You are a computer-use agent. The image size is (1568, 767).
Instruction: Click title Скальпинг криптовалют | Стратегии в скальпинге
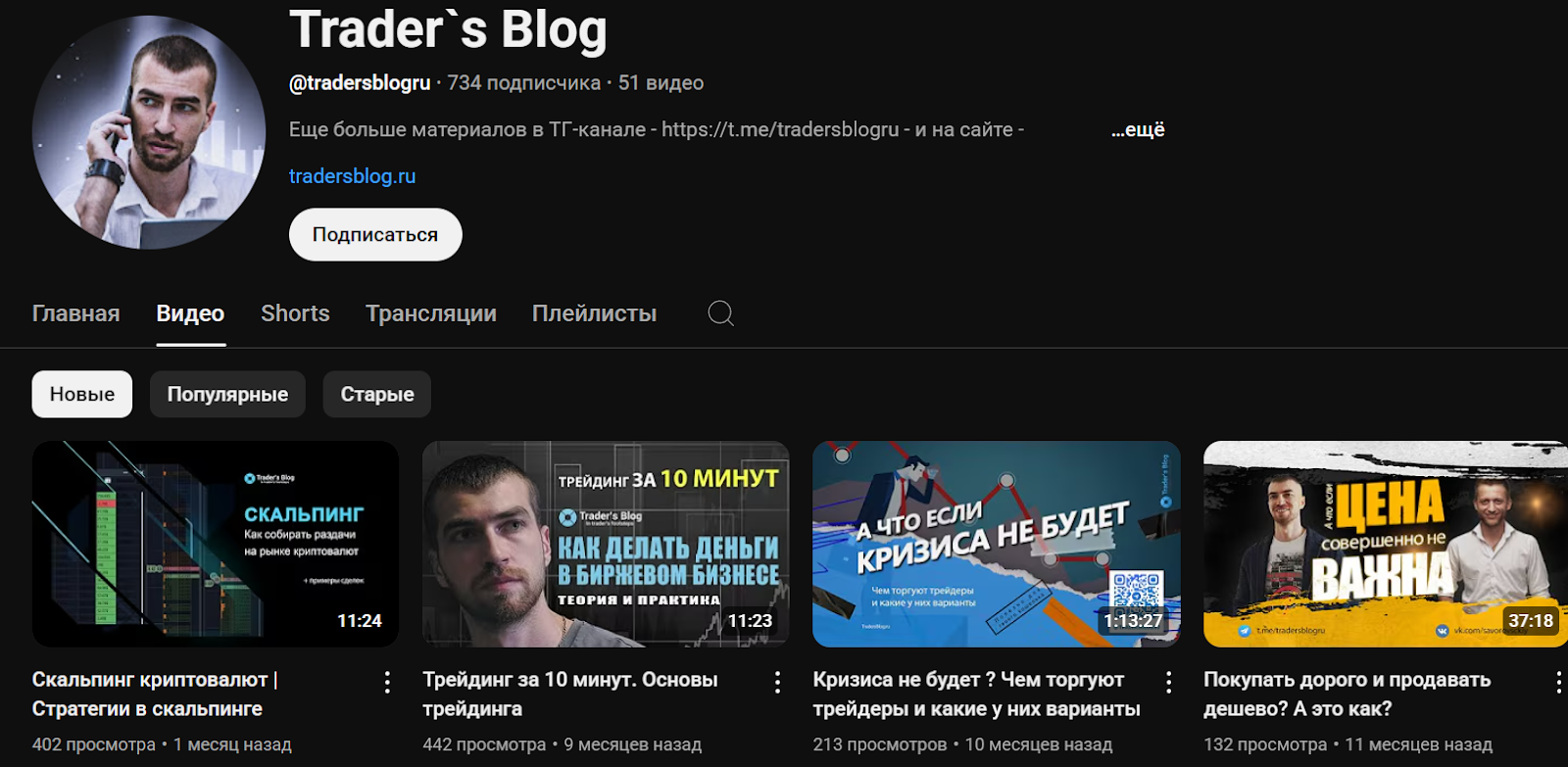pyautogui.click(x=155, y=694)
